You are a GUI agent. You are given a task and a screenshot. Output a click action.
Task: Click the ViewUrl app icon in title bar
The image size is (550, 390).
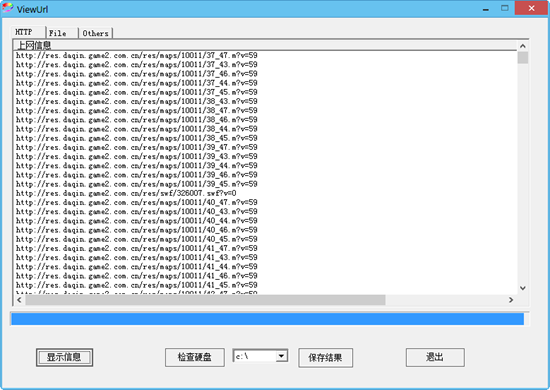click(x=8, y=8)
